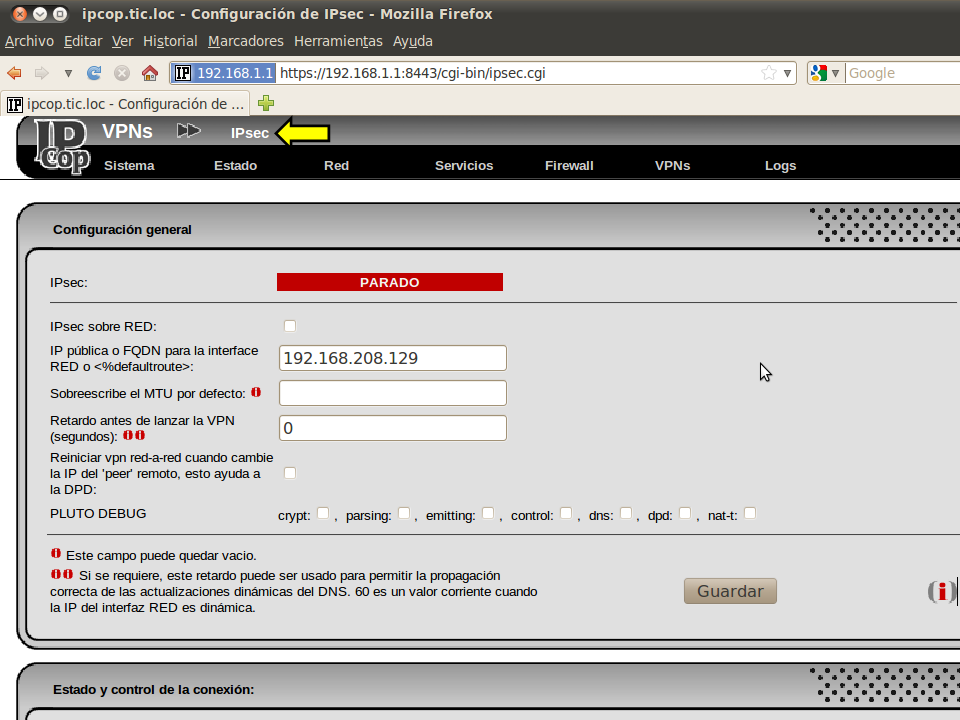The image size is (960, 720).
Task: Check the nat-t debug option
Action: coord(750,514)
